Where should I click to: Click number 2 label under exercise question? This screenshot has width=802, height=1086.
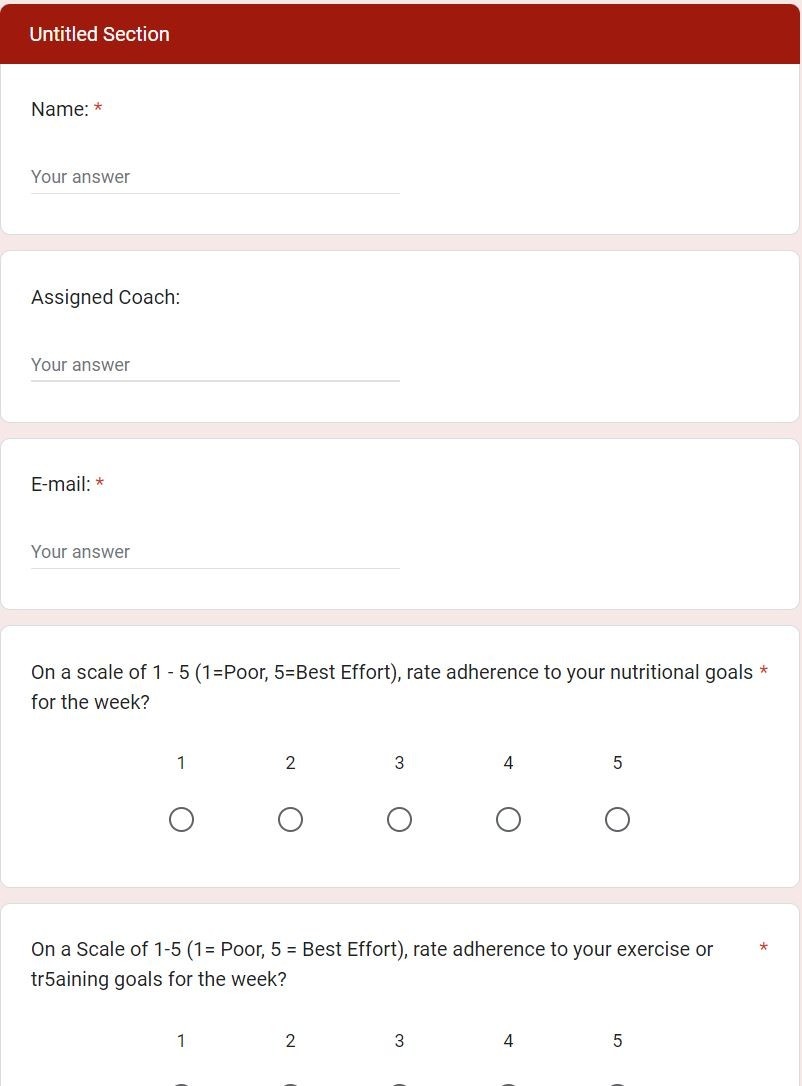click(x=290, y=1041)
